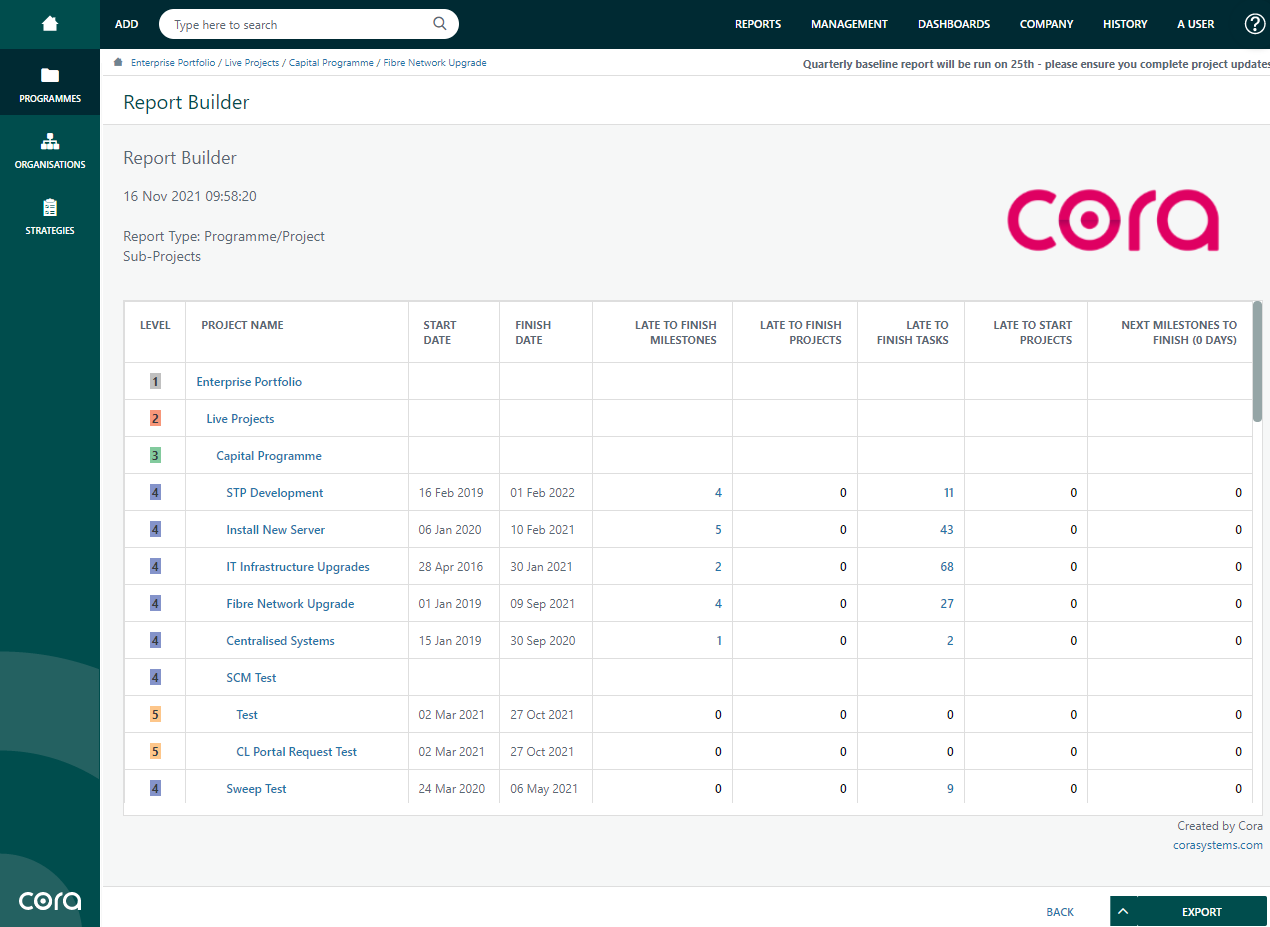Open the REPORTS menu
Image resolution: width=1270 pixels, height=927 pixels.
(x=758, y=24)
